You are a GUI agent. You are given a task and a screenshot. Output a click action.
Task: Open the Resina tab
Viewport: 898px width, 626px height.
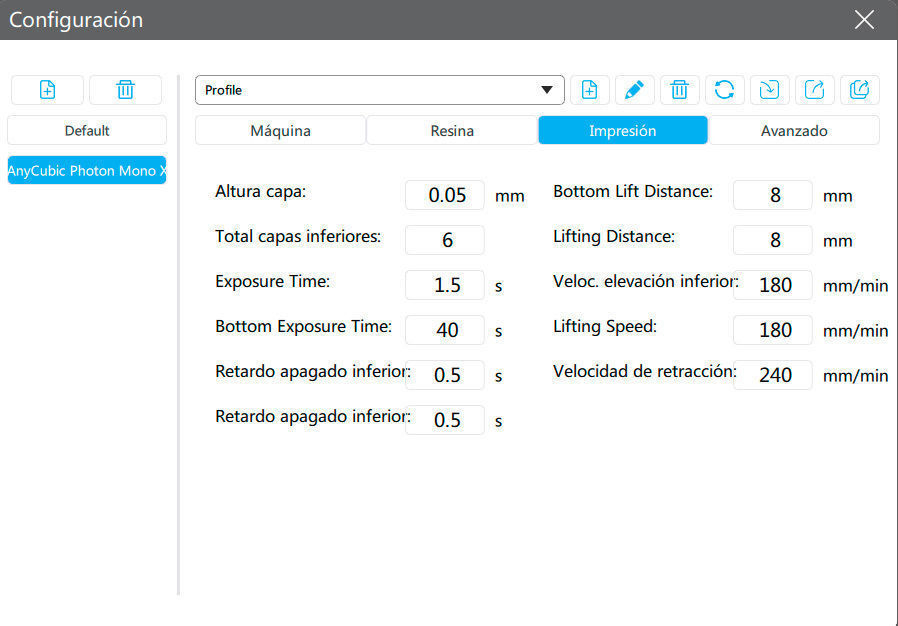point(452,130)
